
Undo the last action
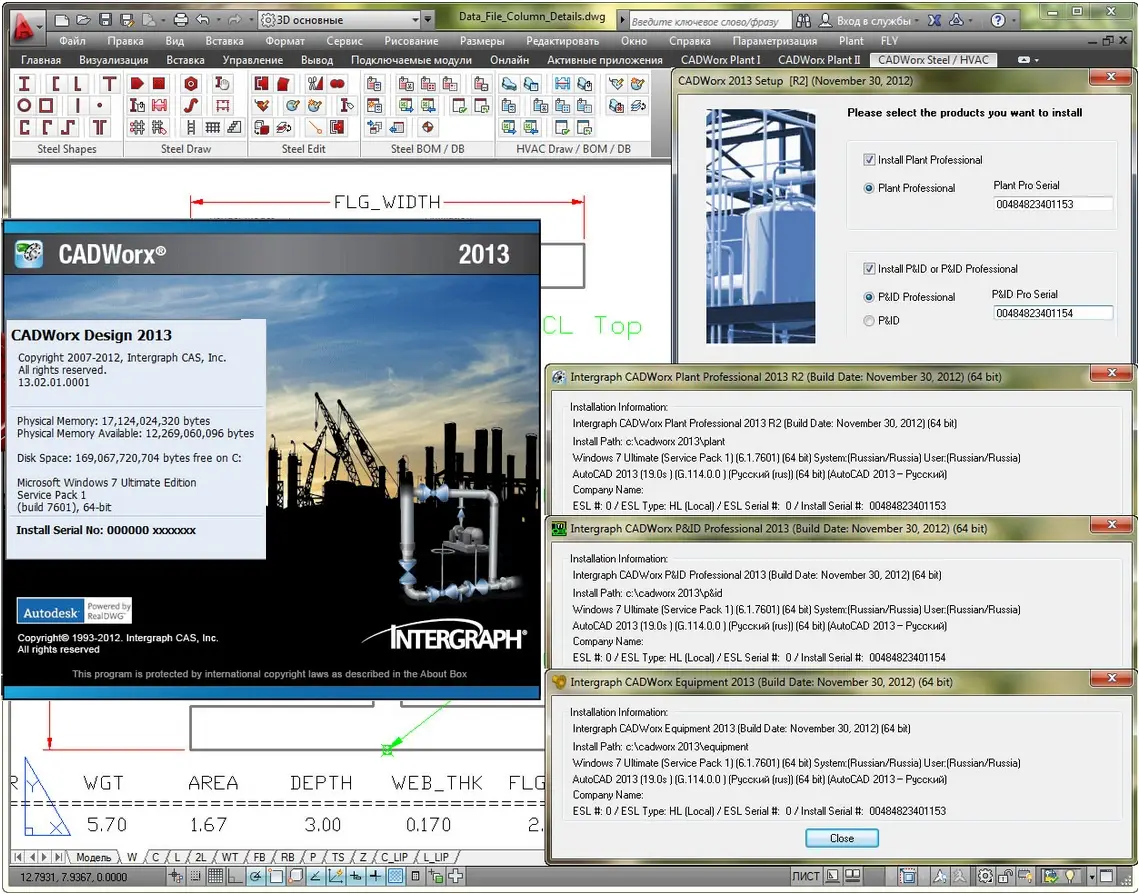(x=203, y=20)
